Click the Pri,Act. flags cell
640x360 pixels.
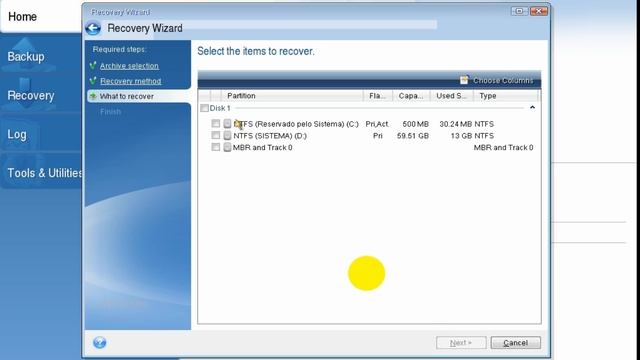[x=377, y=124]
